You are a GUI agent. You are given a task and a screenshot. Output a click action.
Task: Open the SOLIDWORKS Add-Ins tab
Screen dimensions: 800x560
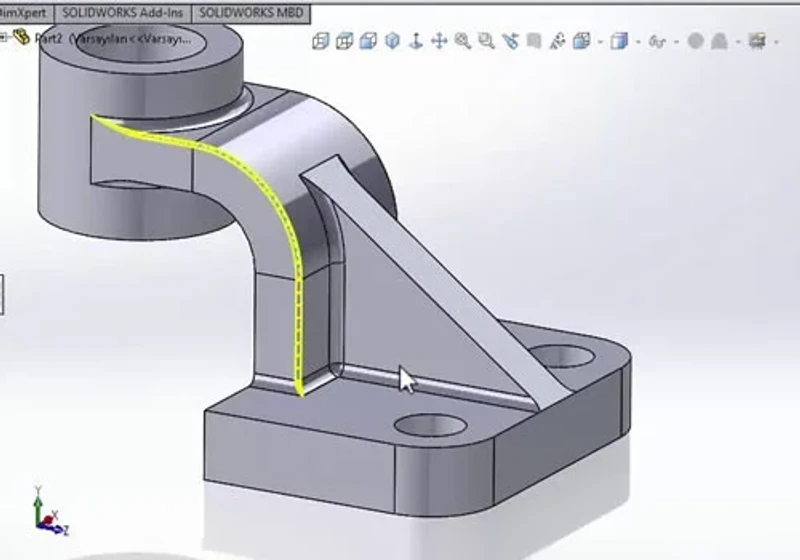click(122, 13)
